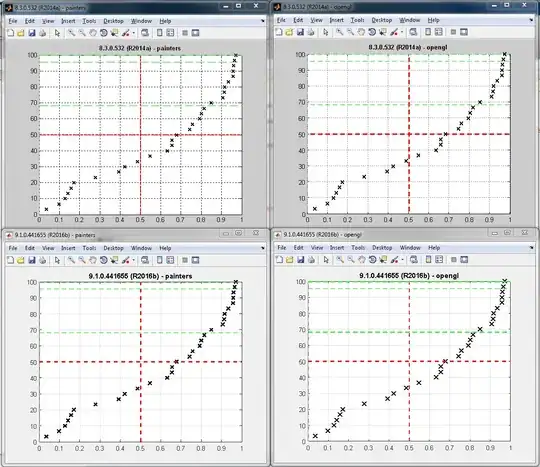
Task: Select Data Cursor tool in R2016b opengl toolbar
Action: pyautogui.click(x=383, y=260)
